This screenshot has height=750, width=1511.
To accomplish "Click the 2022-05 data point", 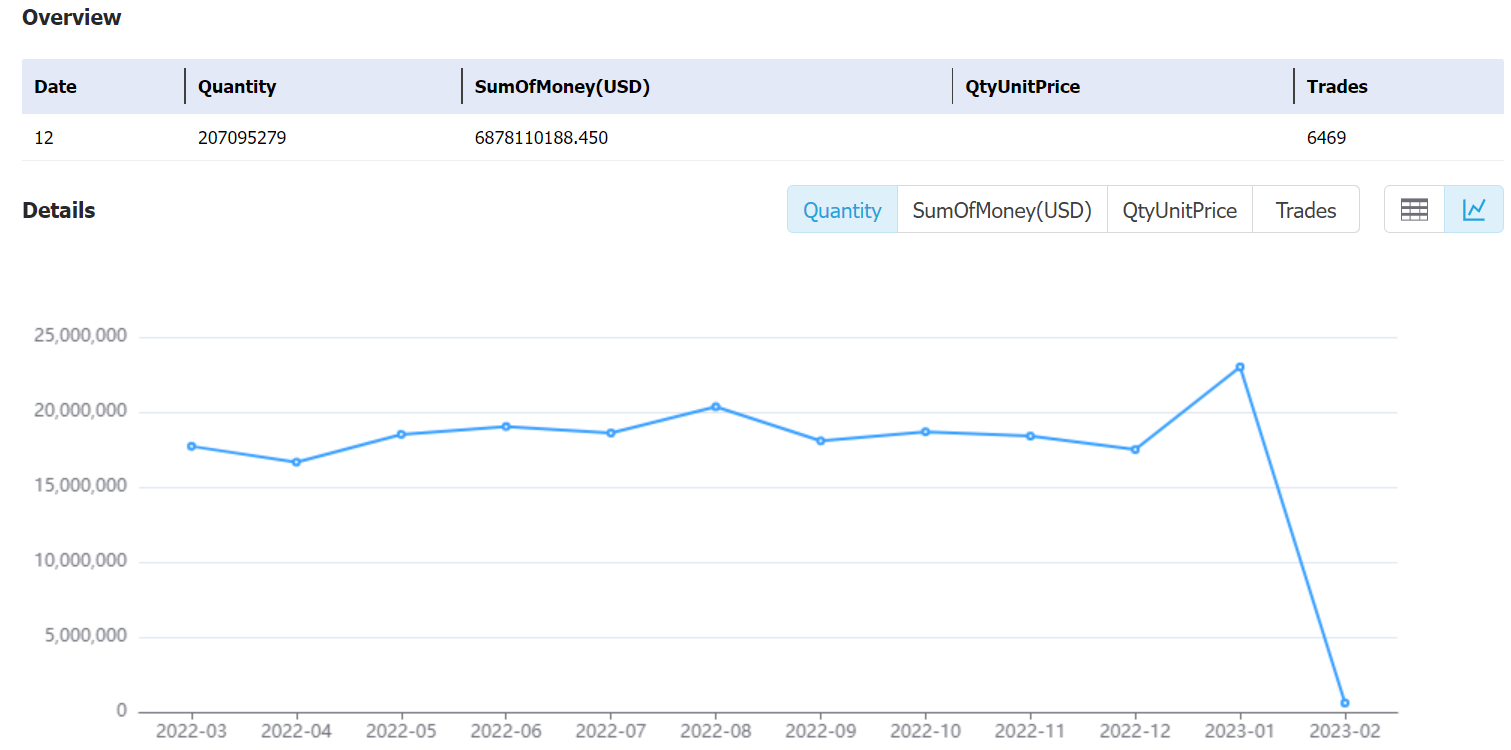I will [x=401, y=434].
